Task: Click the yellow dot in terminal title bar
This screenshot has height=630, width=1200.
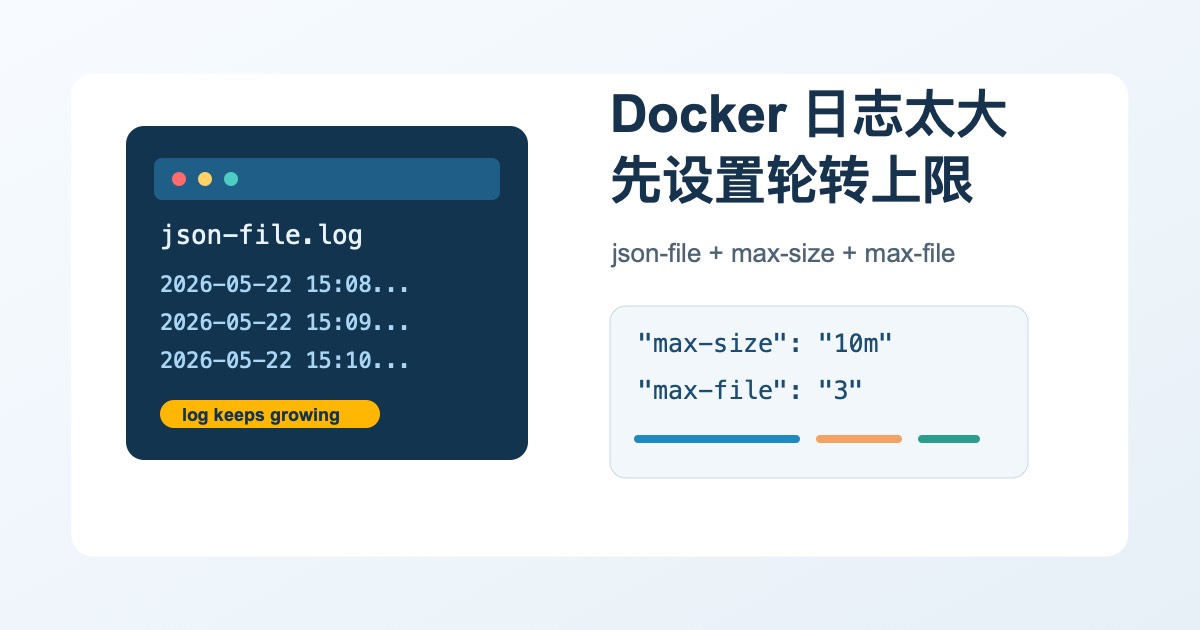Action: tap(205, 179)
